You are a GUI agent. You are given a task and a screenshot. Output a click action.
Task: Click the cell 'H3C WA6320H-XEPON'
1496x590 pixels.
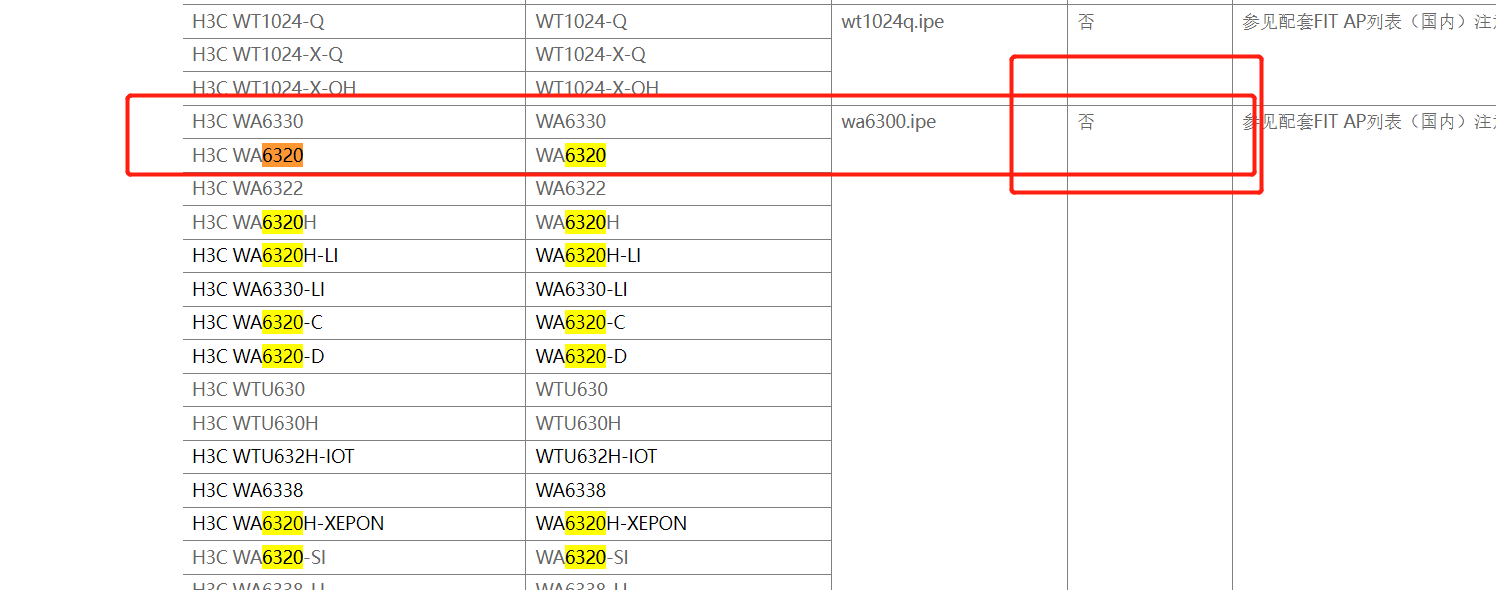tap(354, 524)
